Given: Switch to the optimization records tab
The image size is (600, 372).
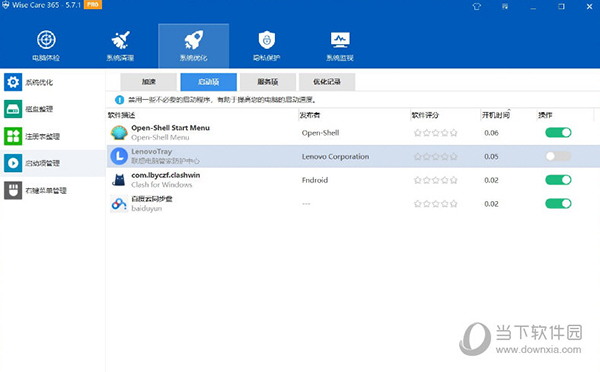Looking at the screenshot, I should coord(327,82).
